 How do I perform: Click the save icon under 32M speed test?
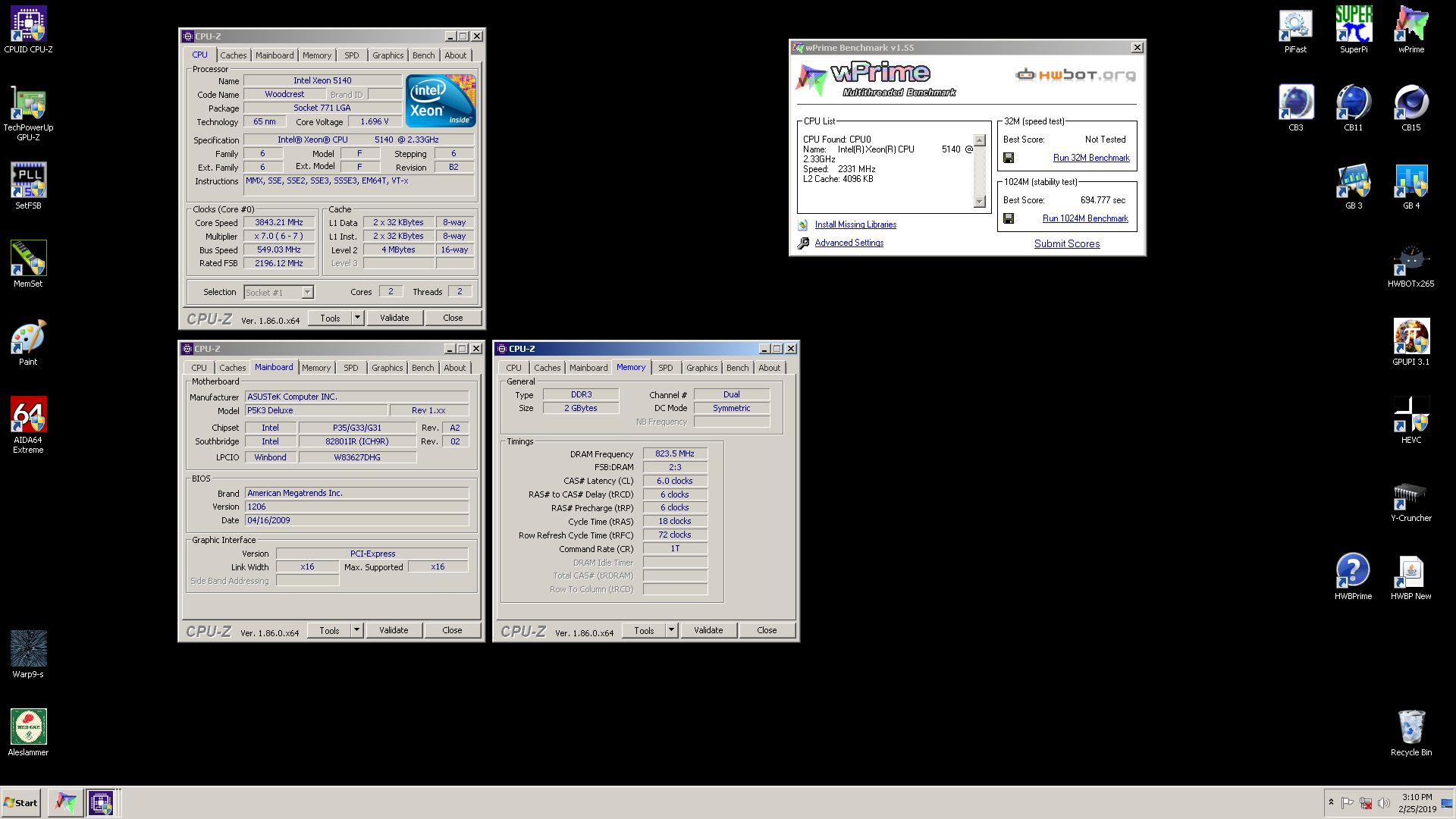[1009, 158]
